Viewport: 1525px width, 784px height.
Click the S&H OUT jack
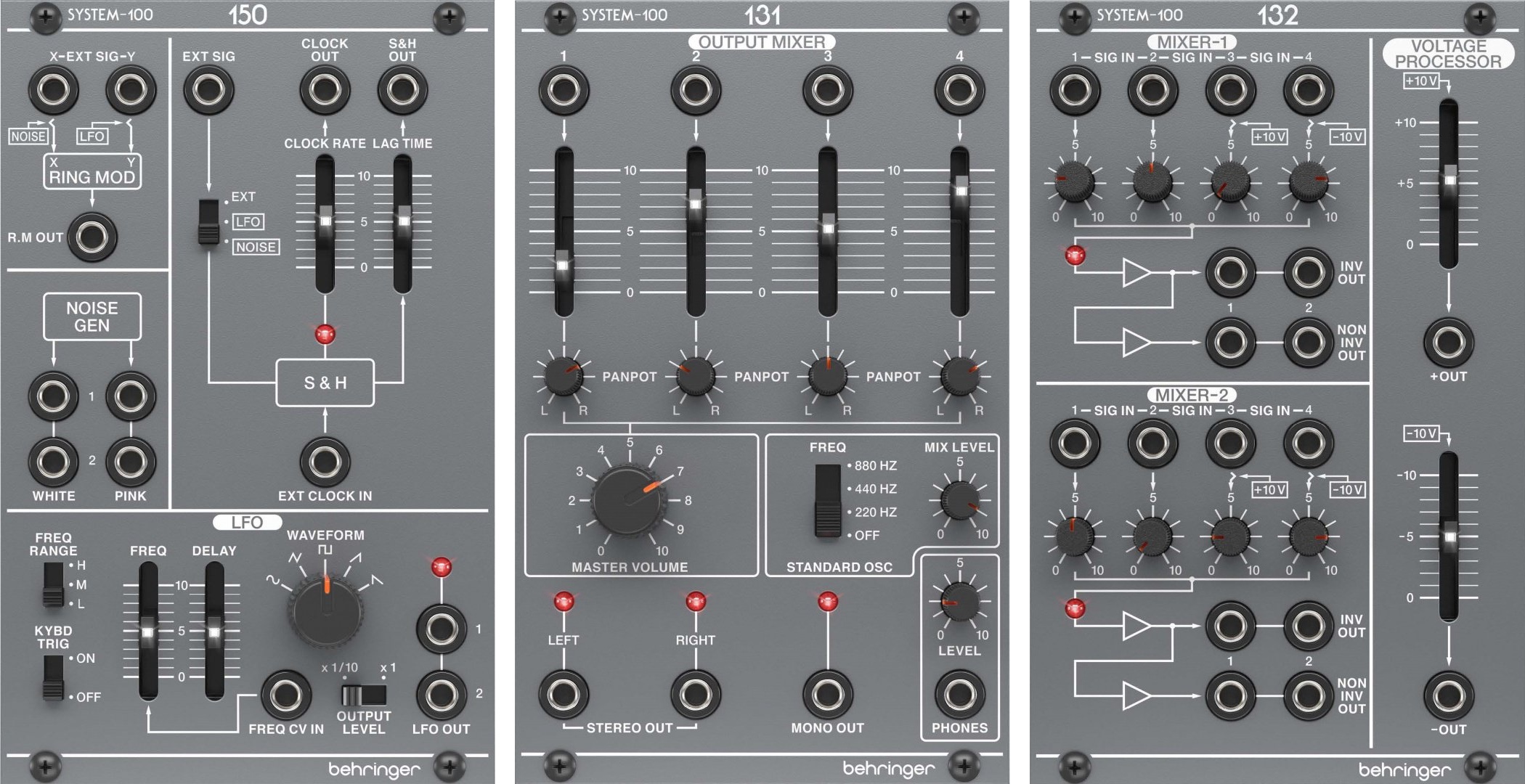point(402,90)
